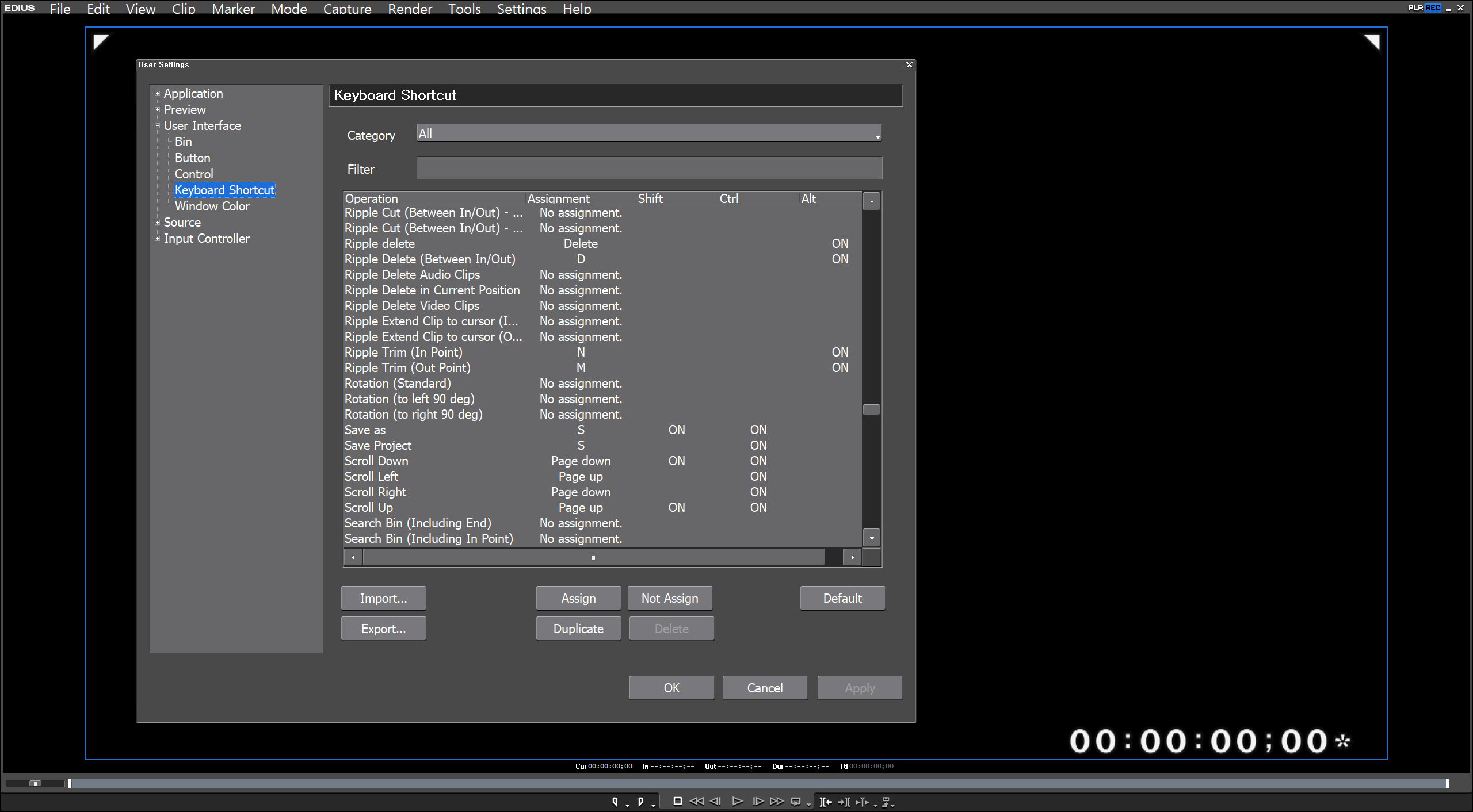Switch to REC mode indicator
This screenshot has width=1473, height=812.
tap(1433, 7)
